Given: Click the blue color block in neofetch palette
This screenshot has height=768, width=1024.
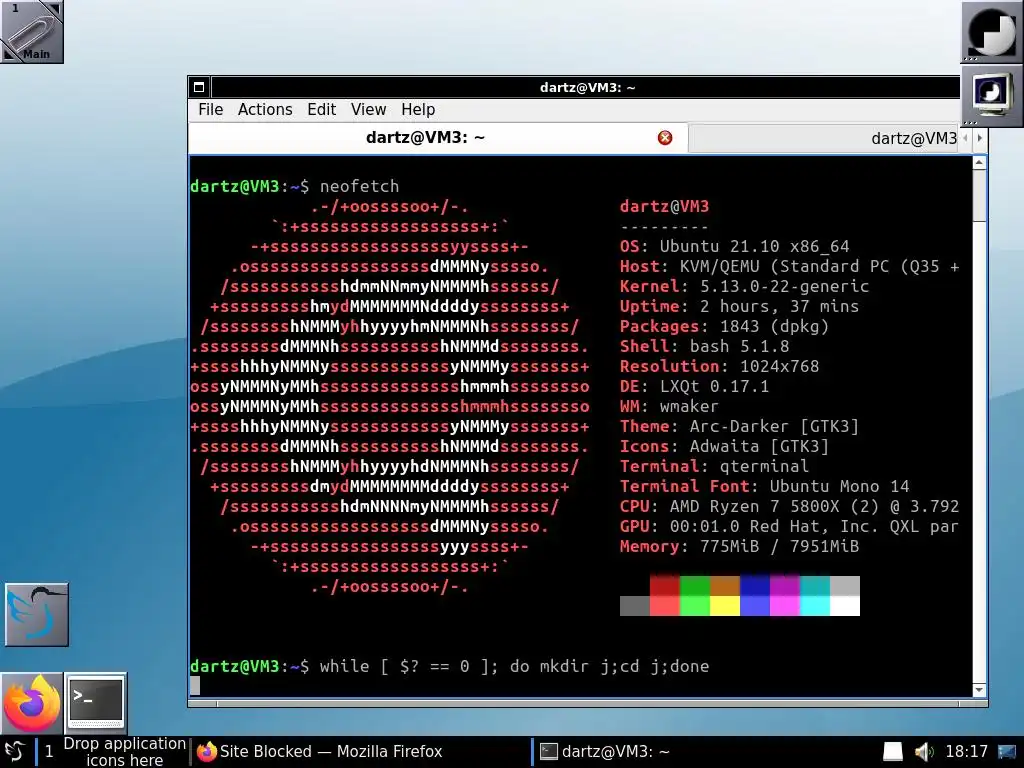Looking at the screenshot, I should point(755,586).
